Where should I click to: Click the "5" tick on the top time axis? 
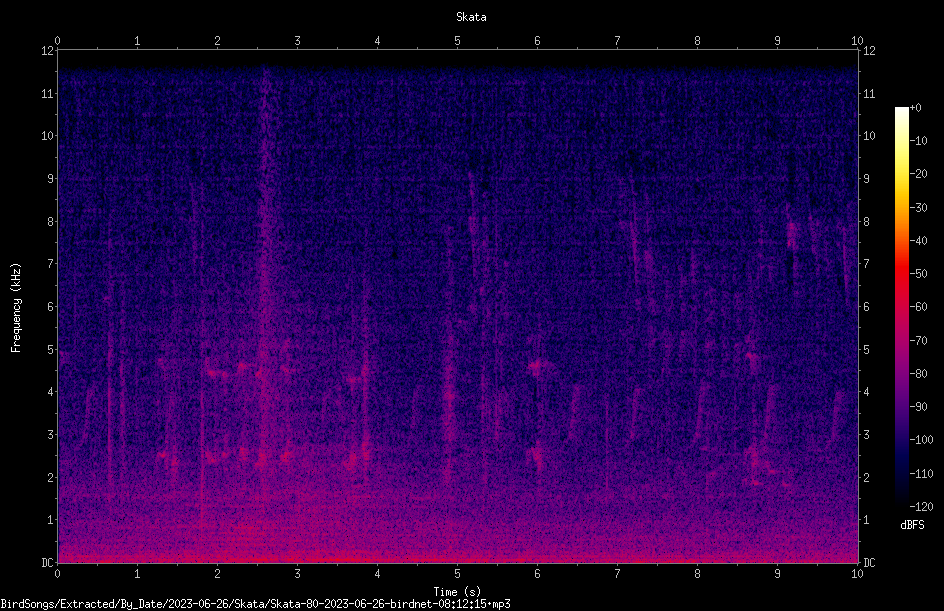pos(458,41)
